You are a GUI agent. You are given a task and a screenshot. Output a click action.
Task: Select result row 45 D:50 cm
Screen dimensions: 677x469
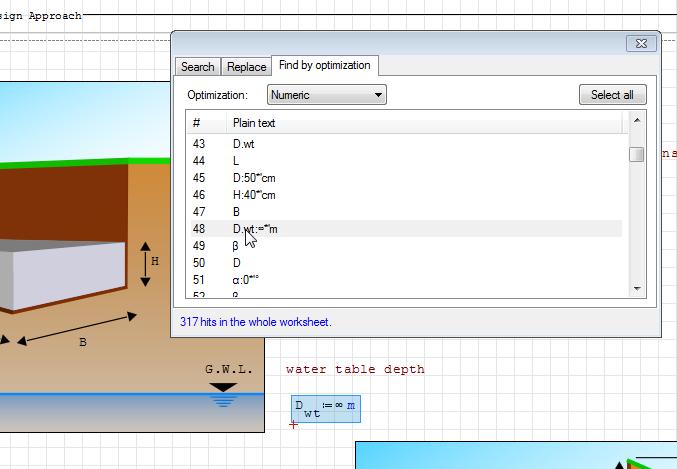pos(253,178)
